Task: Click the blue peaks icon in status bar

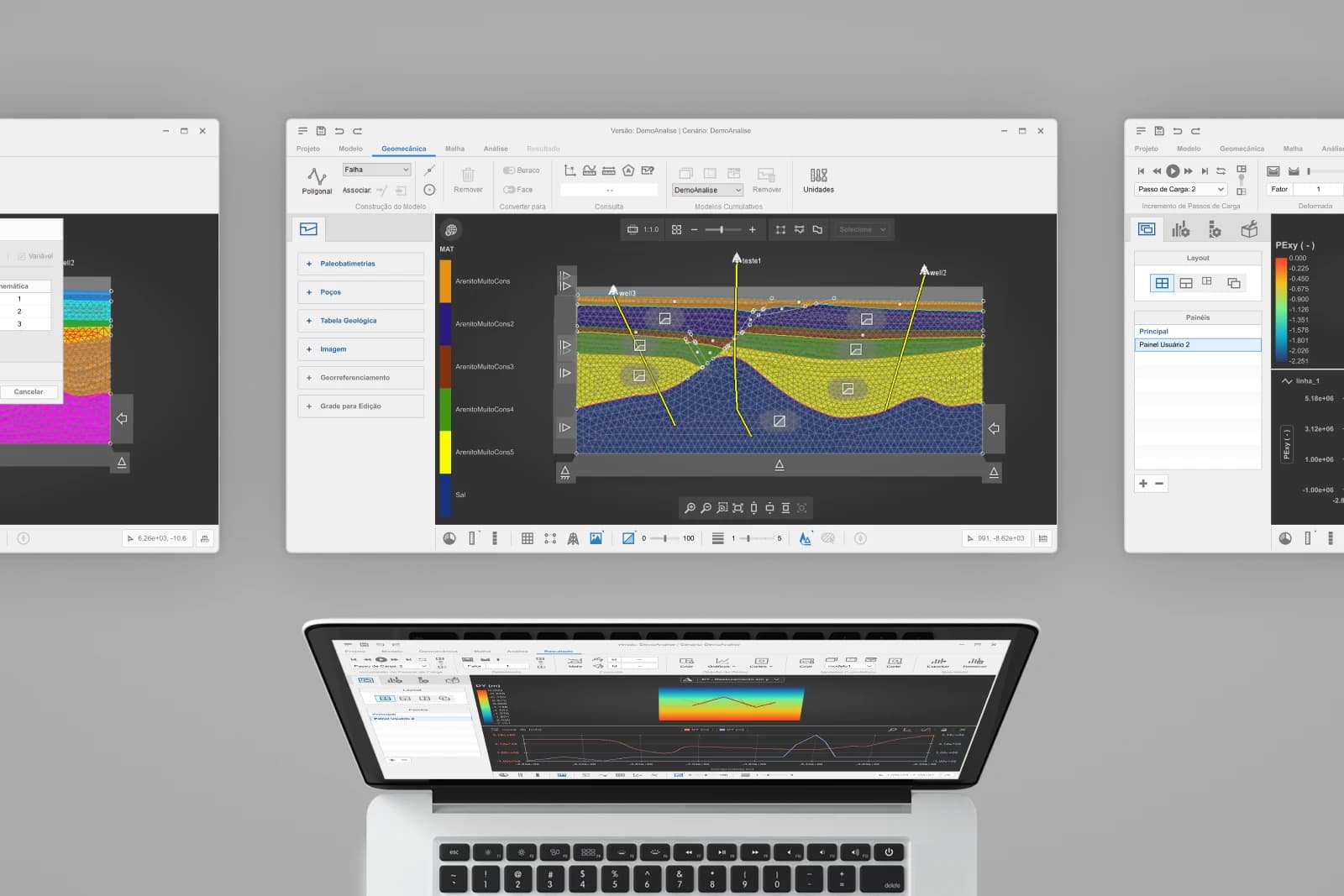Action: 805,538
